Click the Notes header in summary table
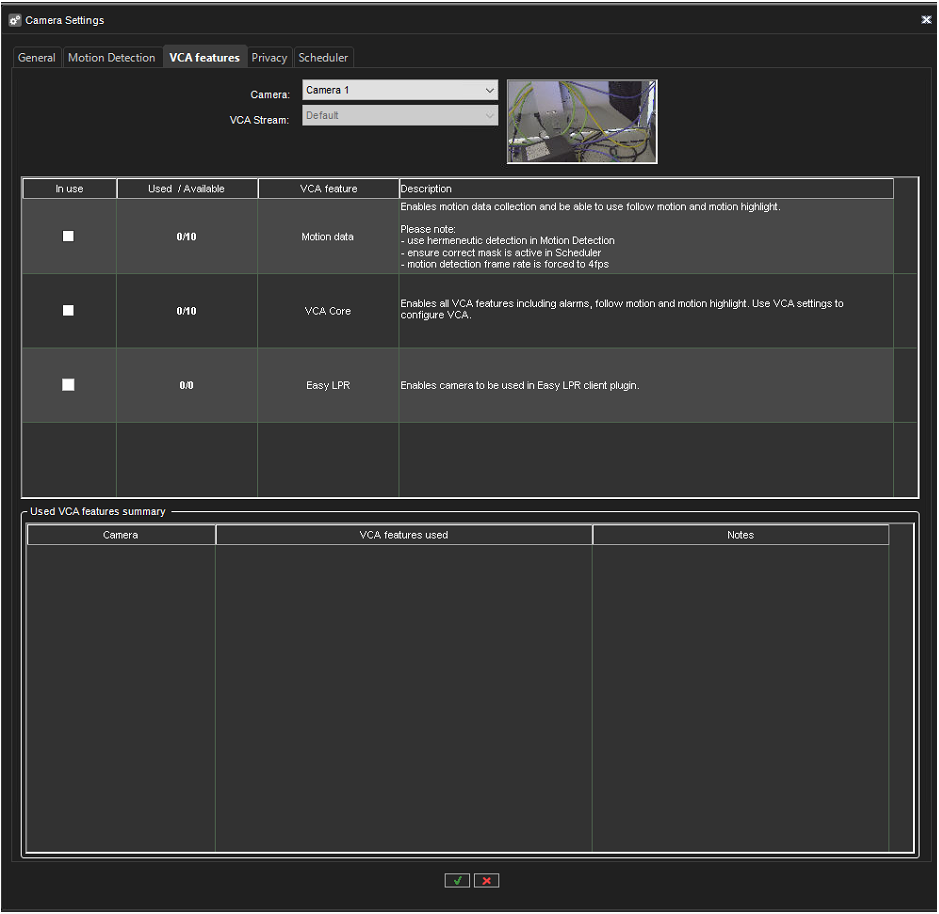 click(x=740, y=535)
